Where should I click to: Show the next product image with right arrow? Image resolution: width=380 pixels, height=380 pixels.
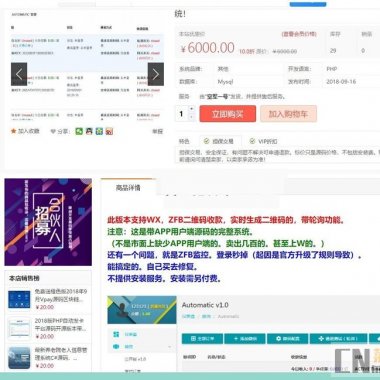point(156,74)
